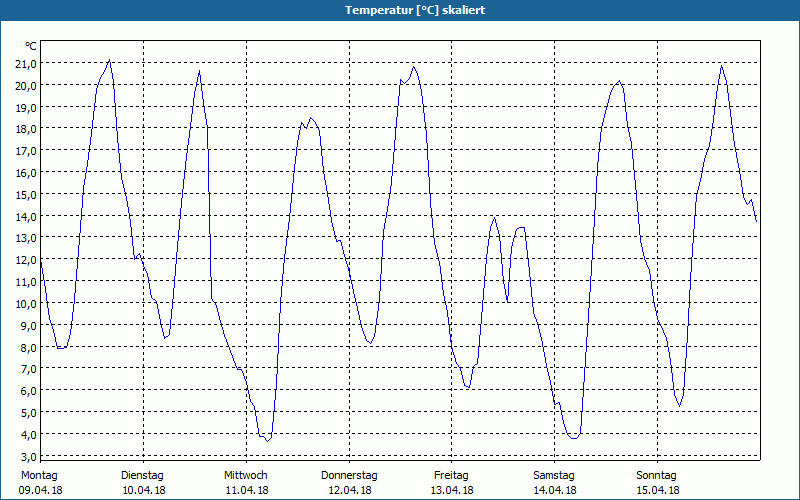Click the 12.04.18 date label
This screenshot has height=500, width=800.
tap(350, 491)
